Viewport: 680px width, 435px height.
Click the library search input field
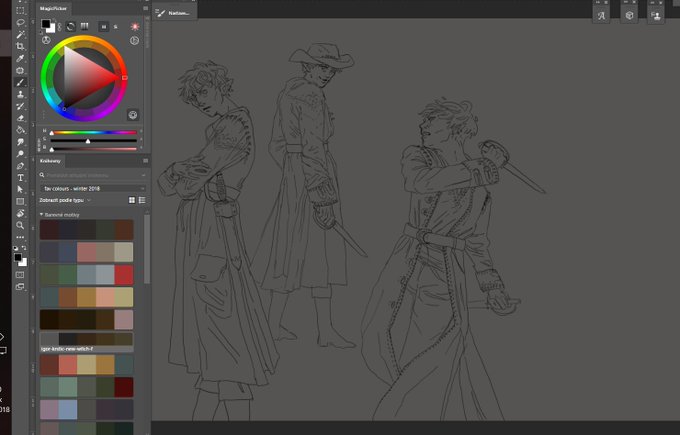[x=92, y=175]
